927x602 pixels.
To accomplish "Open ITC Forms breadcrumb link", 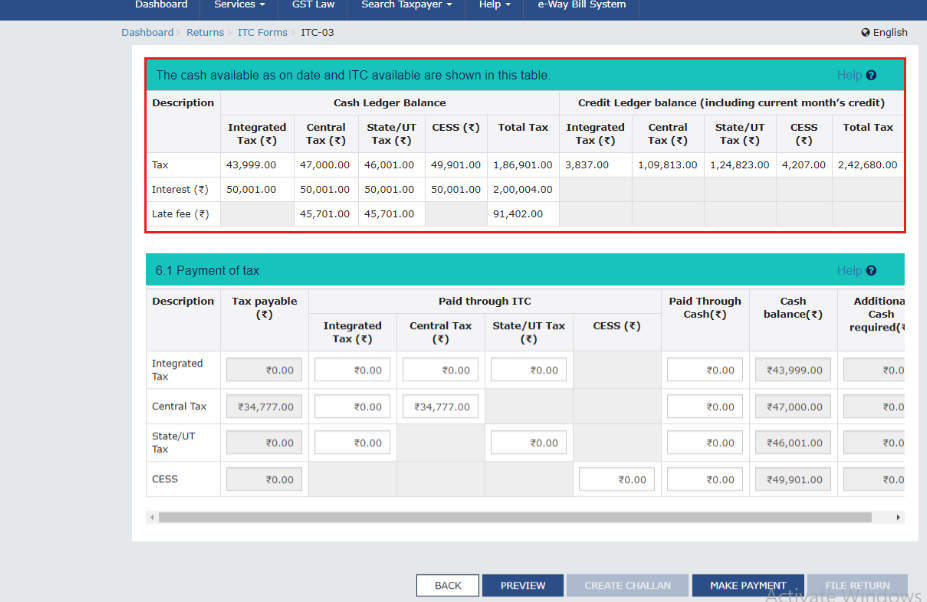I will pos(262,33).
